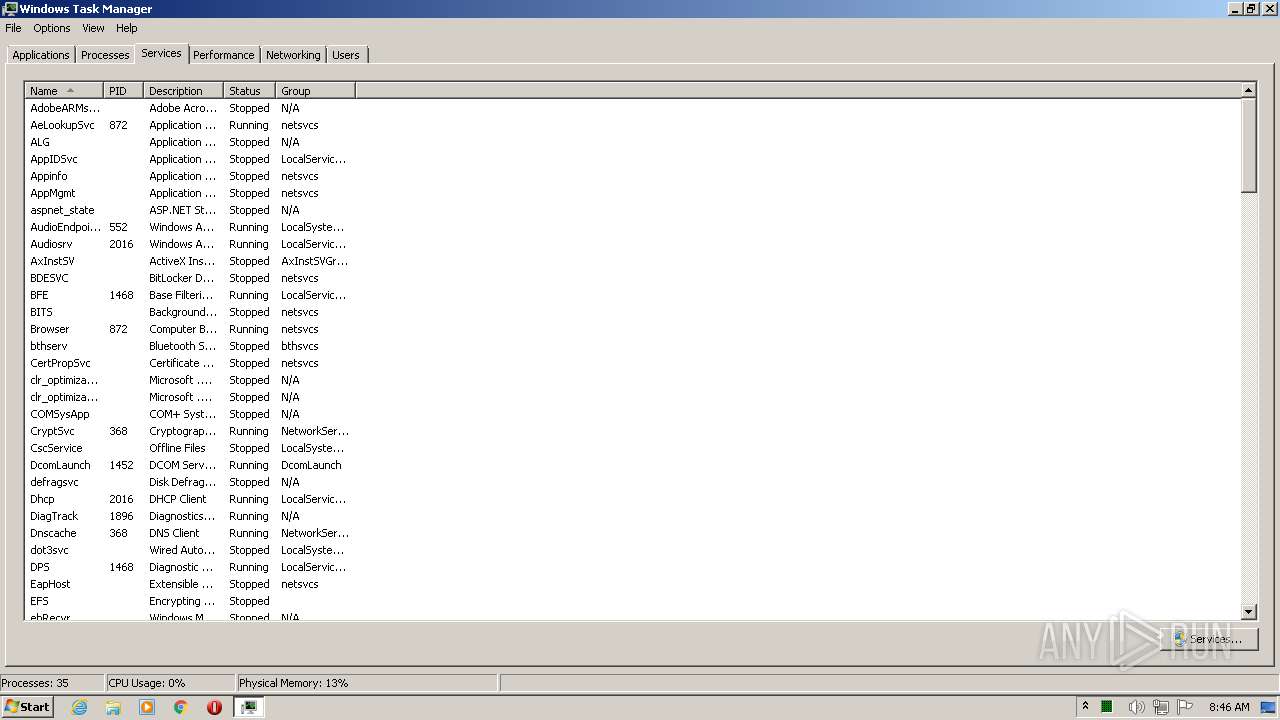This screenshot has height=720, width=1280.
Task: Select the DiagTrack service row
Action: tap(190, 516)
